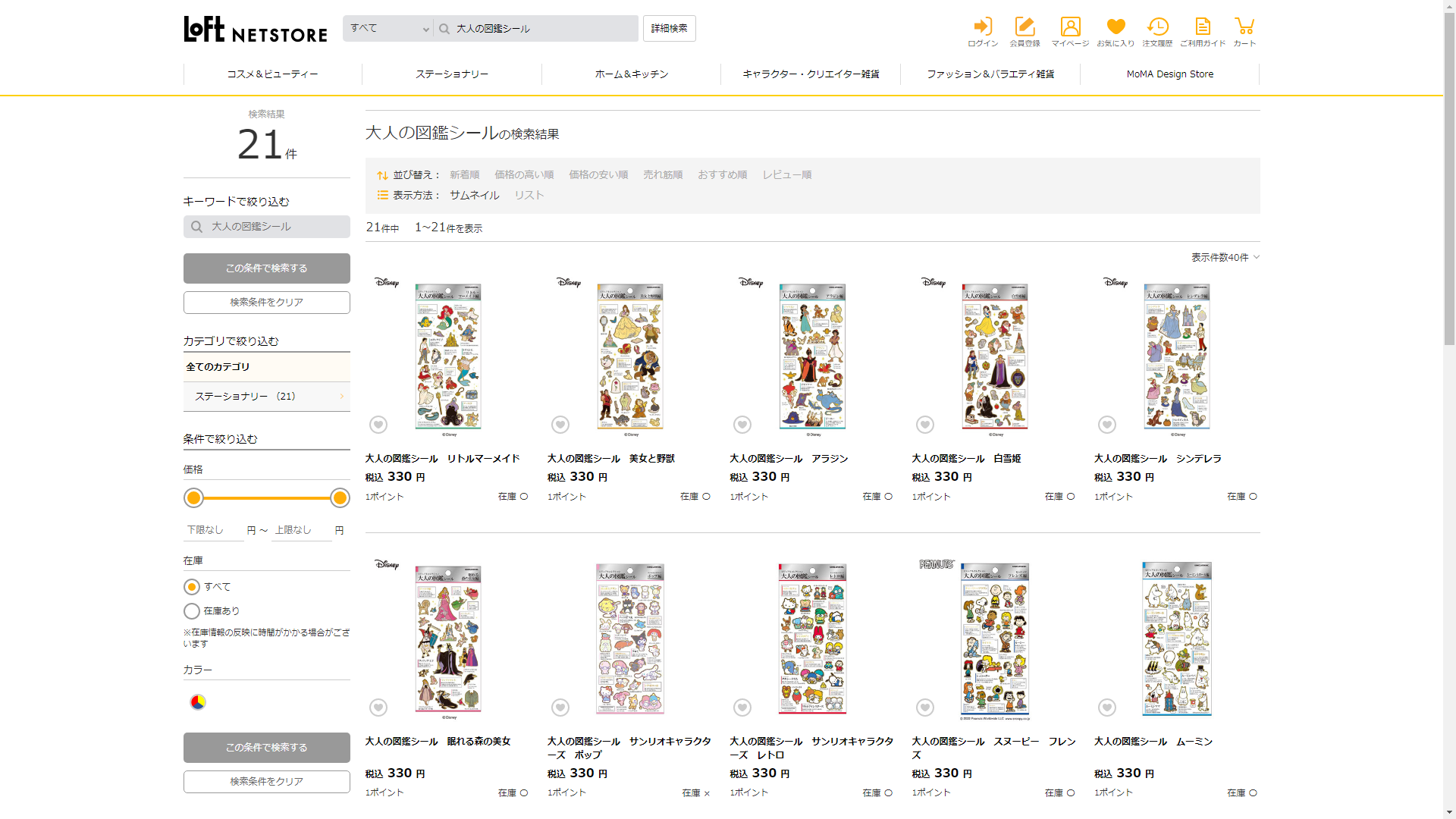The image size is (1456, 819).
Task: Select the すべて stock radio button
Action: pyautogui.click(x=192, y=587)
